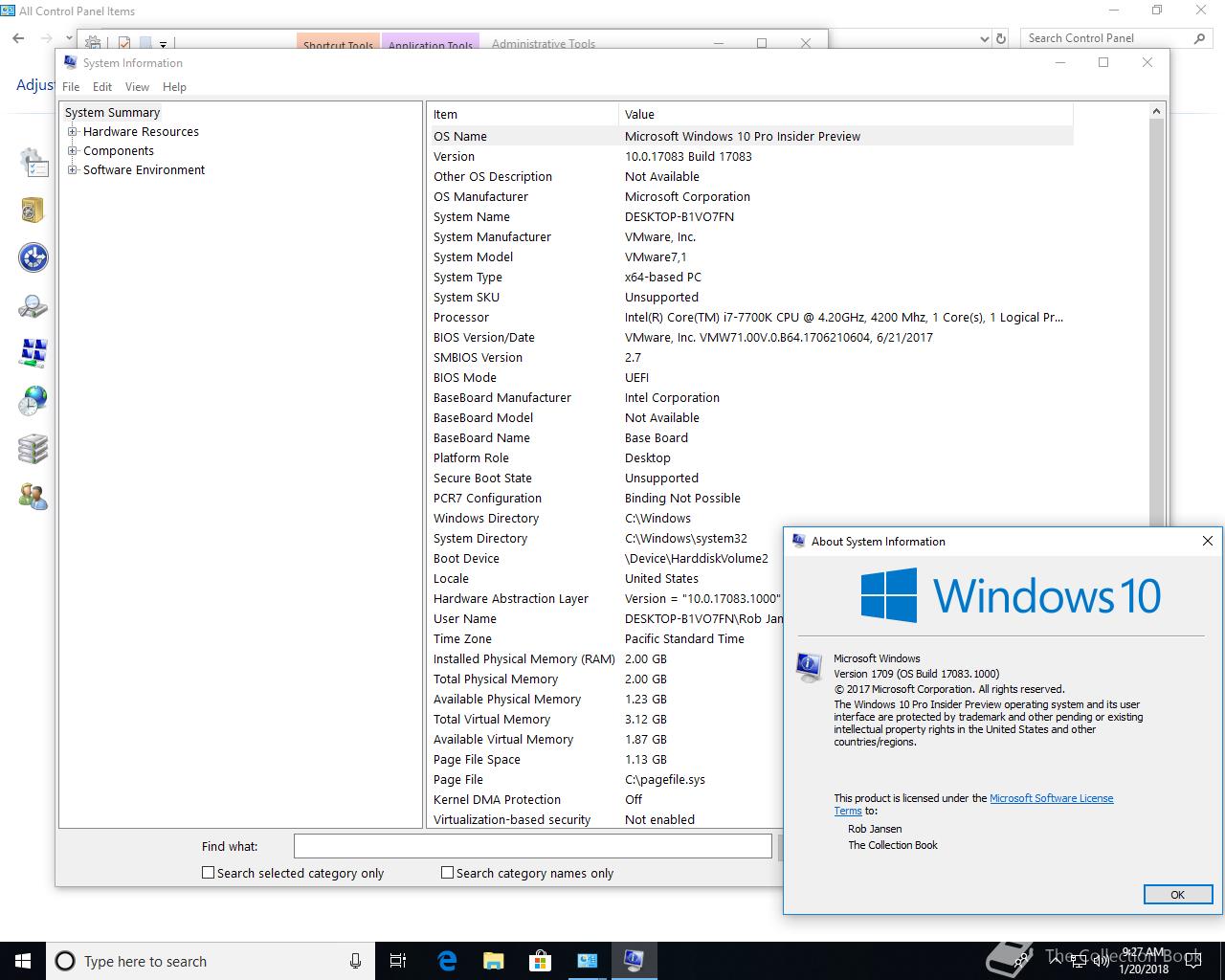Image resolution: width=1225 pixels, height=980 pixels.
Task: Select System Summary in the tree
Action: click(112, 113)
